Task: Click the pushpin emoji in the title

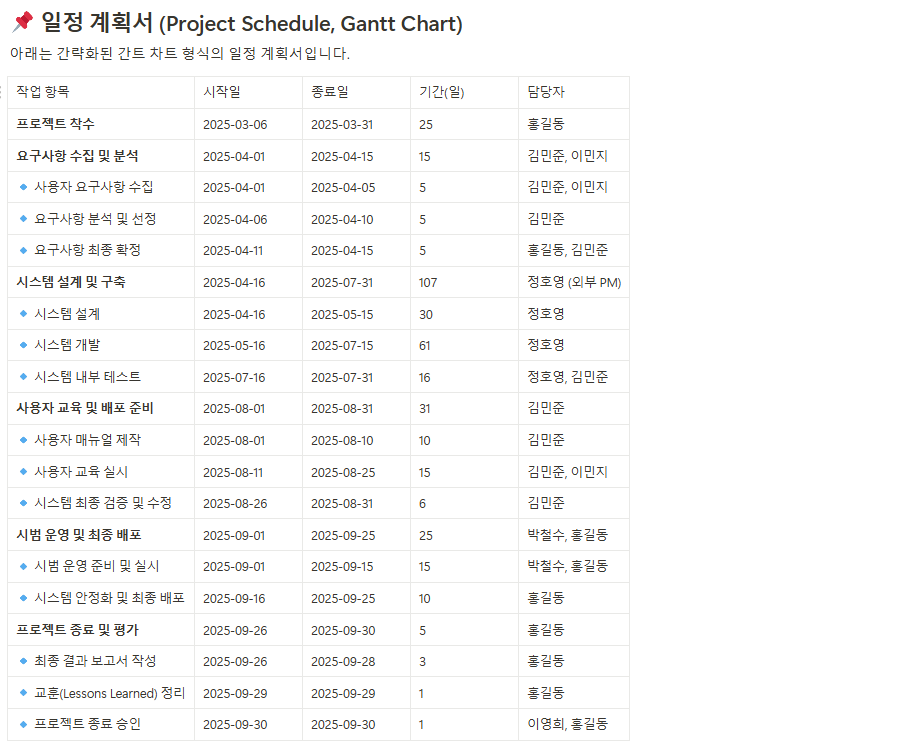Action: pos(22,22)
